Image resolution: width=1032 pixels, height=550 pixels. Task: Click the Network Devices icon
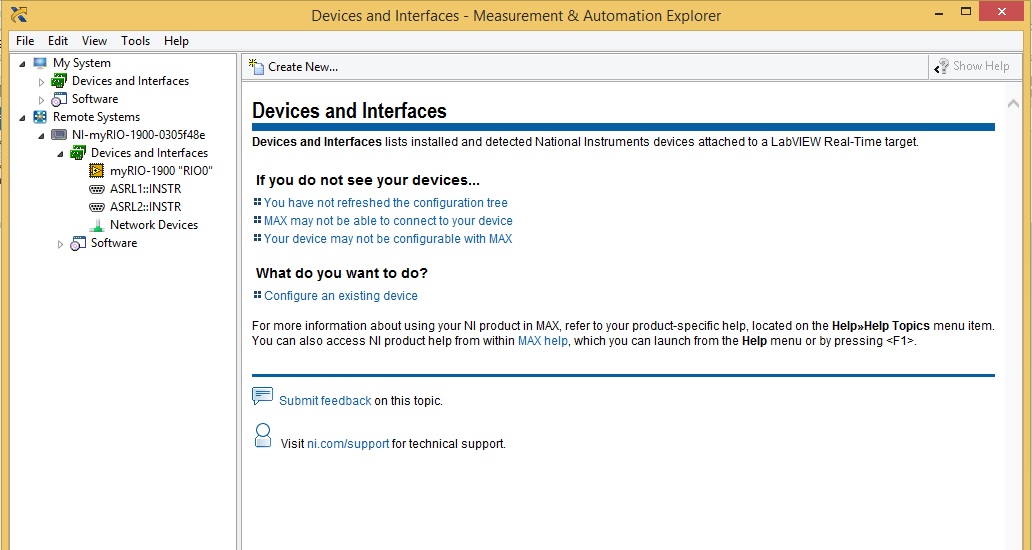(97, 225)
